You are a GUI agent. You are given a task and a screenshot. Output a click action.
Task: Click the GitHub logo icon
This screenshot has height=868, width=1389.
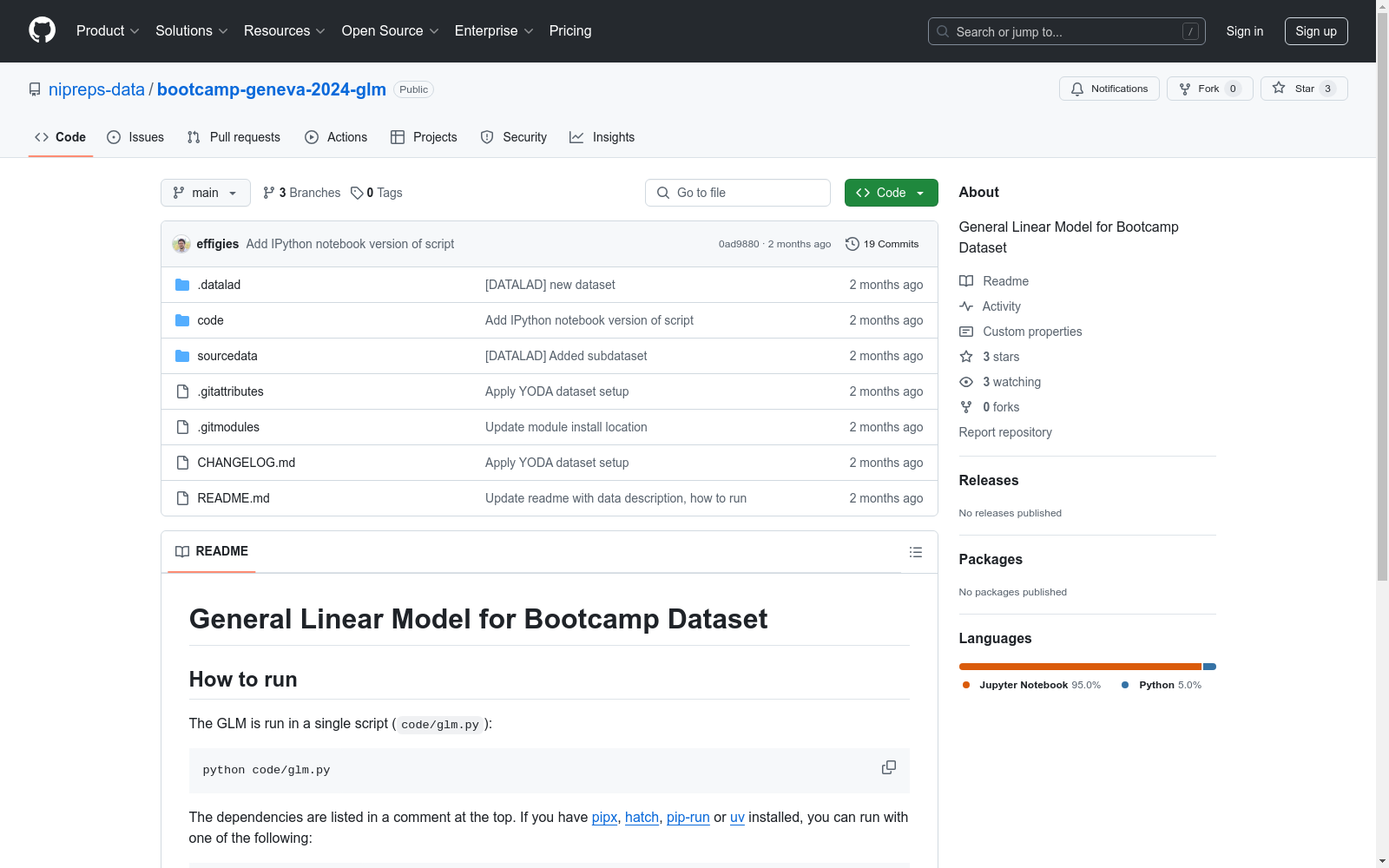42,30
